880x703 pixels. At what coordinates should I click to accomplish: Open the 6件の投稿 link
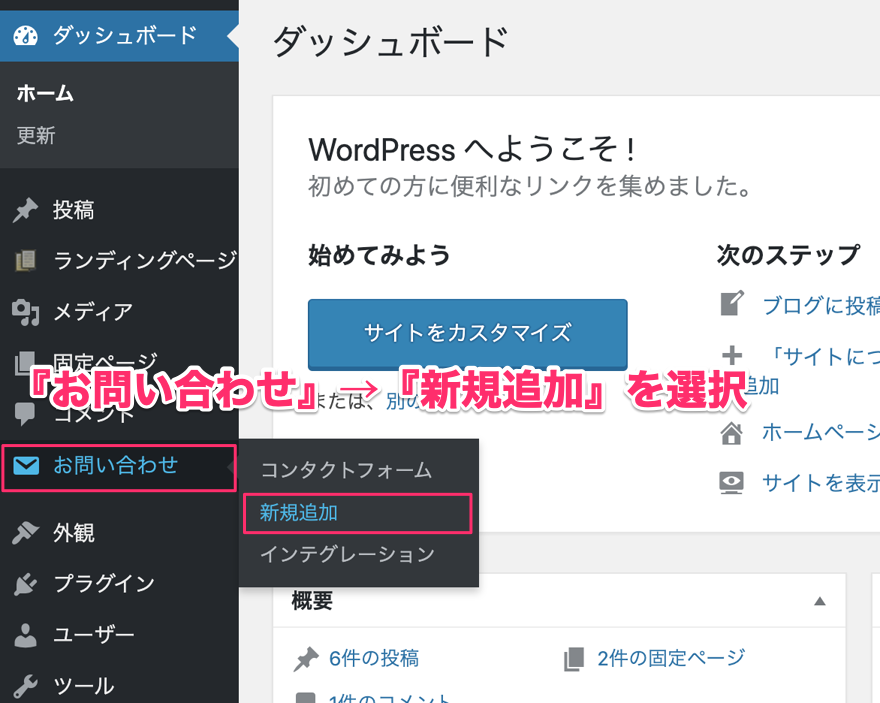coord(373,658)
